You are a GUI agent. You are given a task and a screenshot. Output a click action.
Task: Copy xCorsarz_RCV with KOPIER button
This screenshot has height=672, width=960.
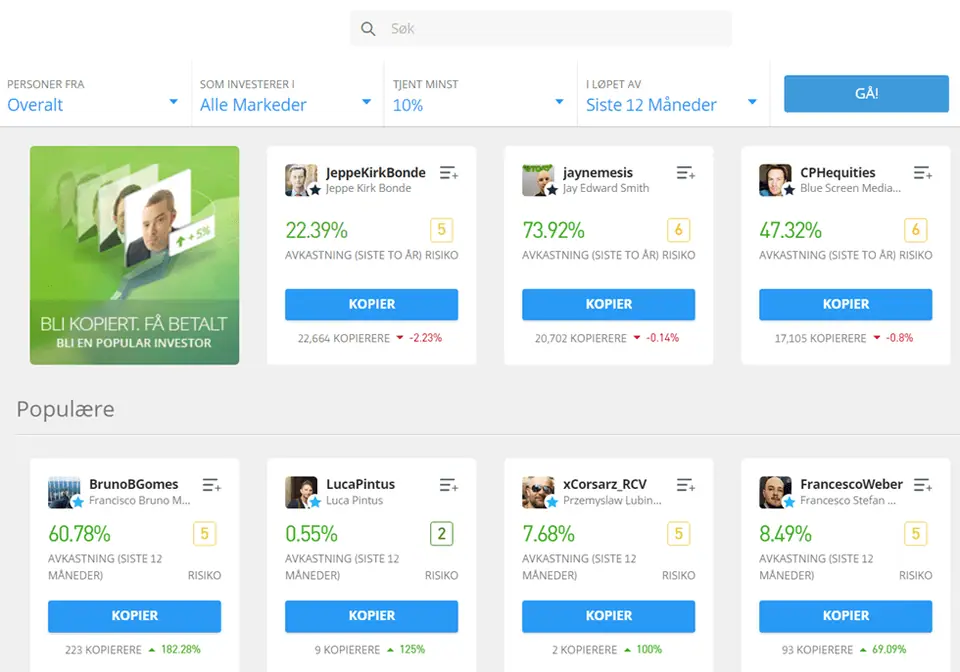(609, 616)
